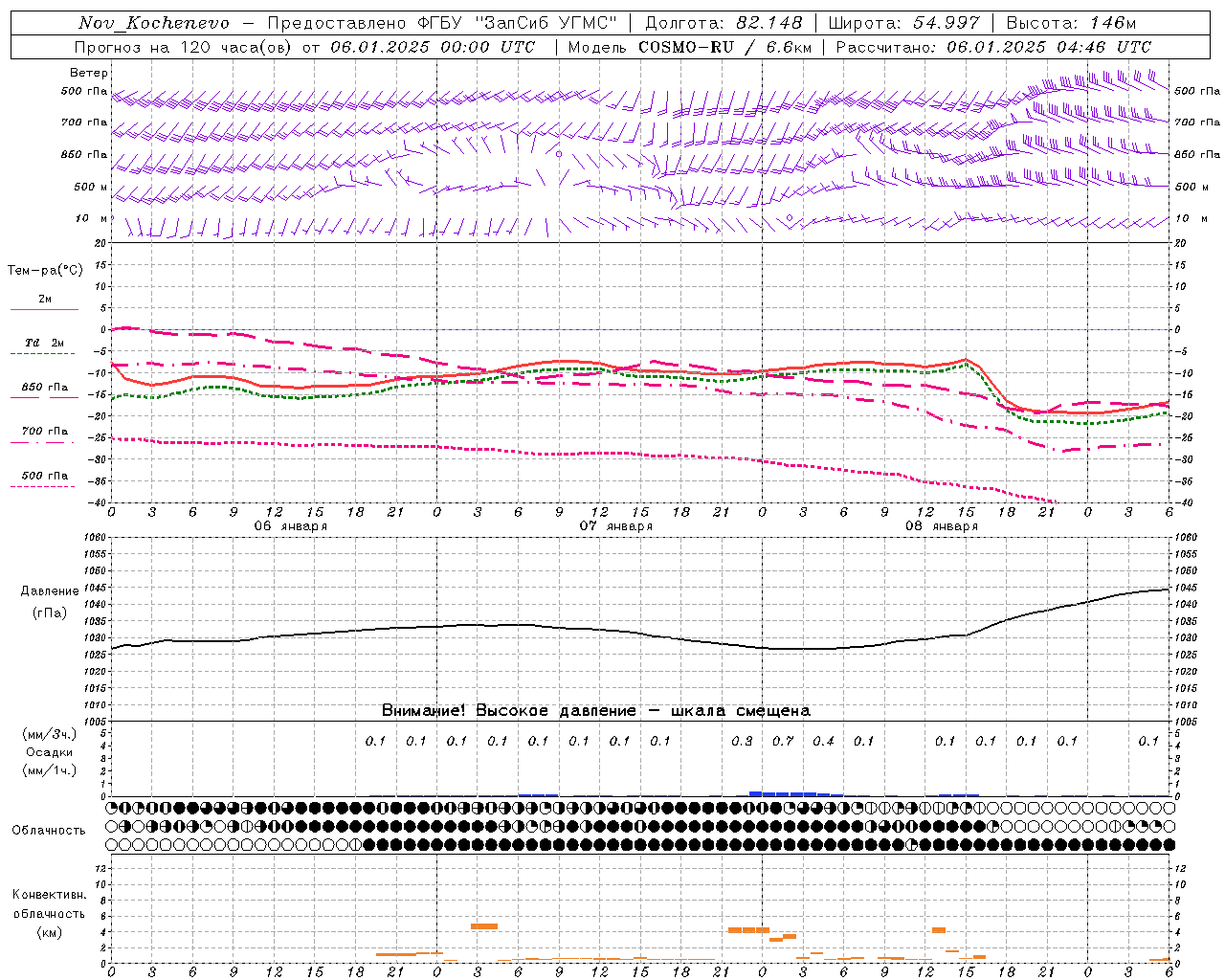Click the Nov_Kochenevo station title
Screen dimensions: 1225x980
point(154,23)
